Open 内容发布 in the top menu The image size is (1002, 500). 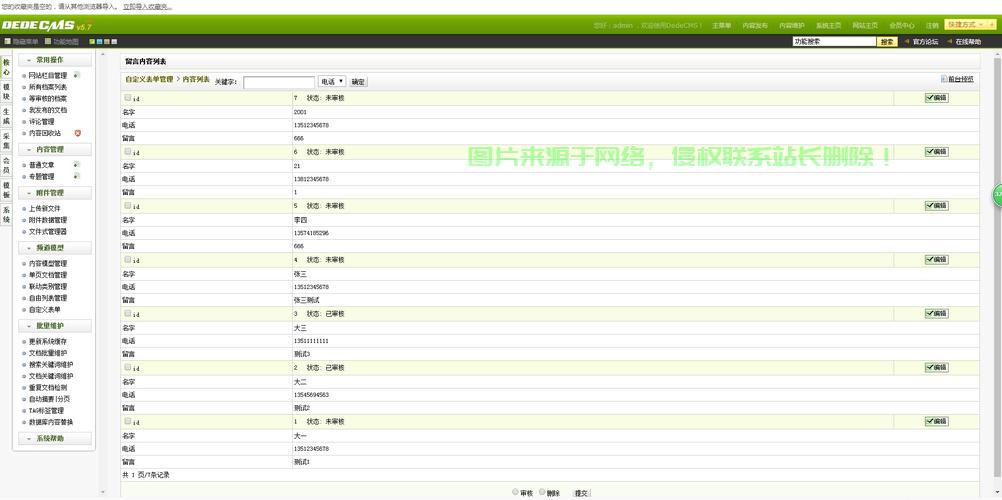click(755, 25)
